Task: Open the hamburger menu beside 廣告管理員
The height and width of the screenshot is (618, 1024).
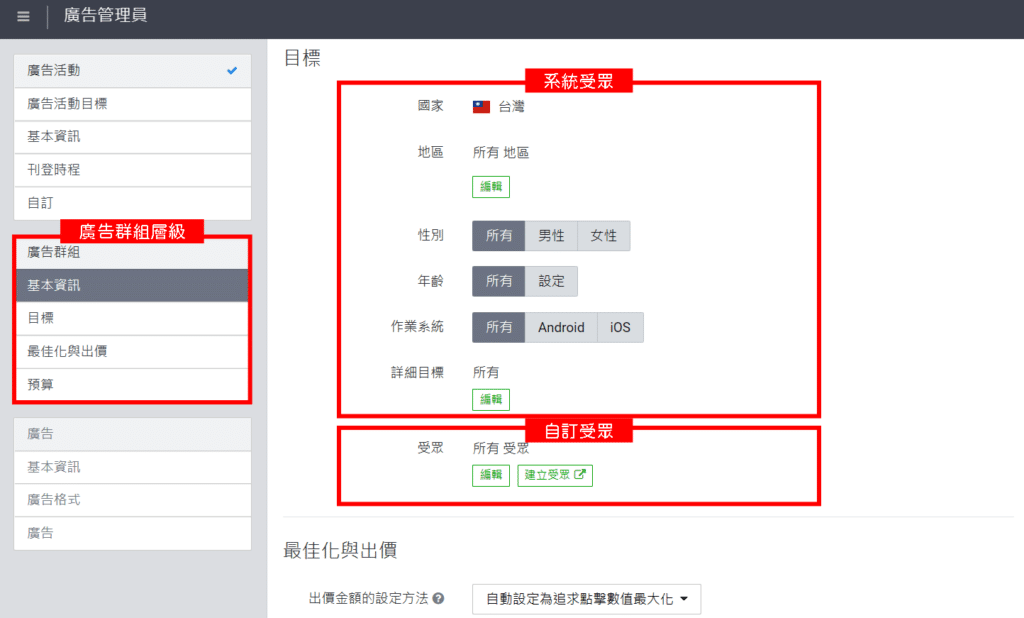Action: click(22, 16)
